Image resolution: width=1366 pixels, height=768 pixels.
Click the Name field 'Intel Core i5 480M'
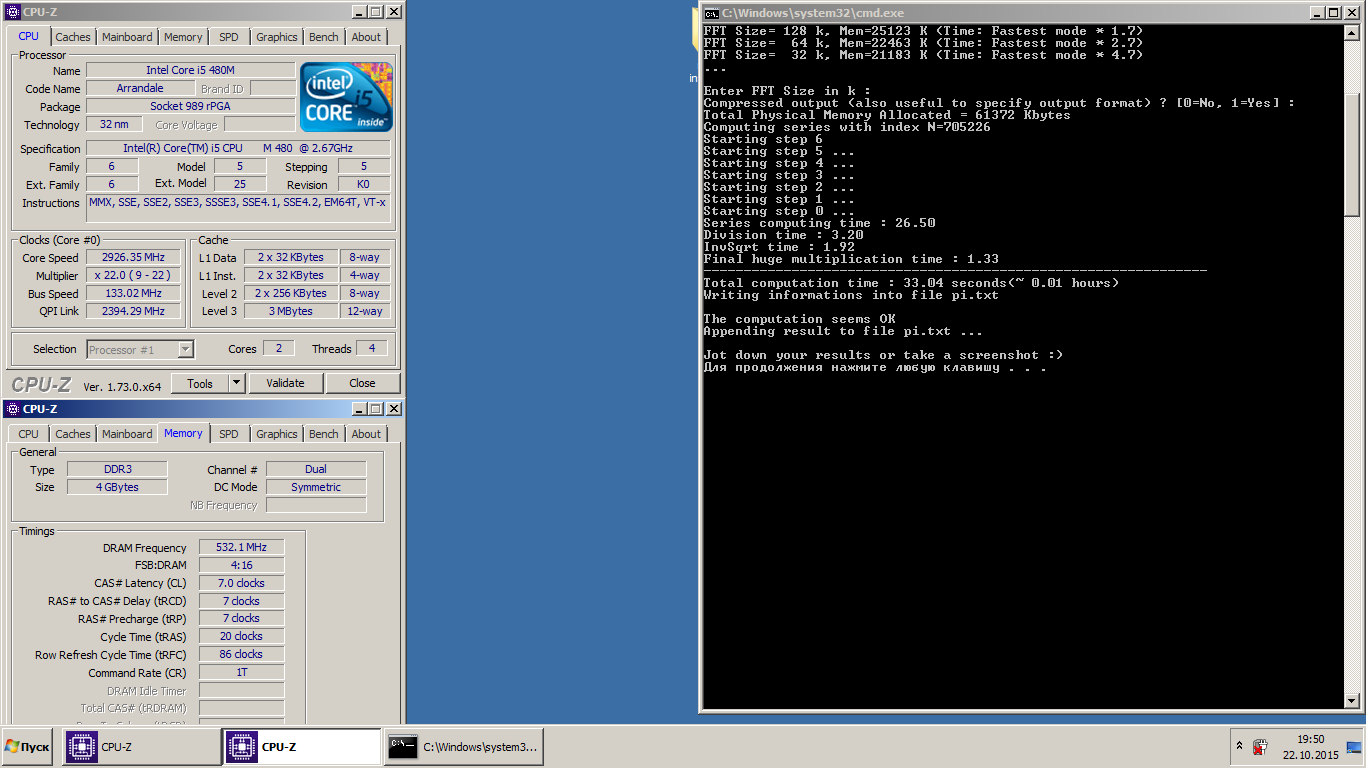pos(191,70)
